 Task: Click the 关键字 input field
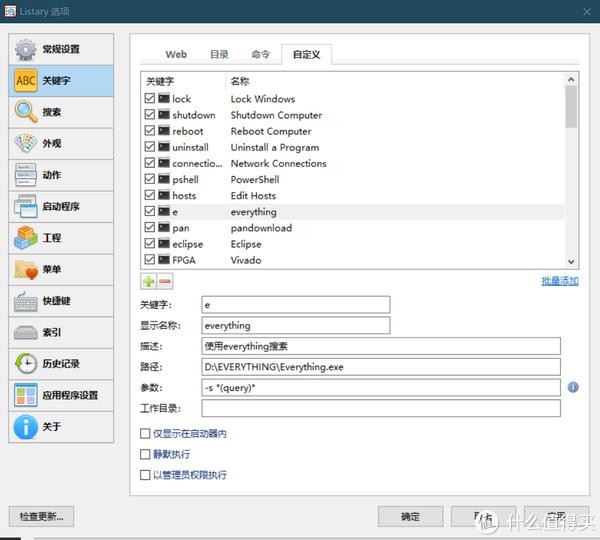coord(296,305)
